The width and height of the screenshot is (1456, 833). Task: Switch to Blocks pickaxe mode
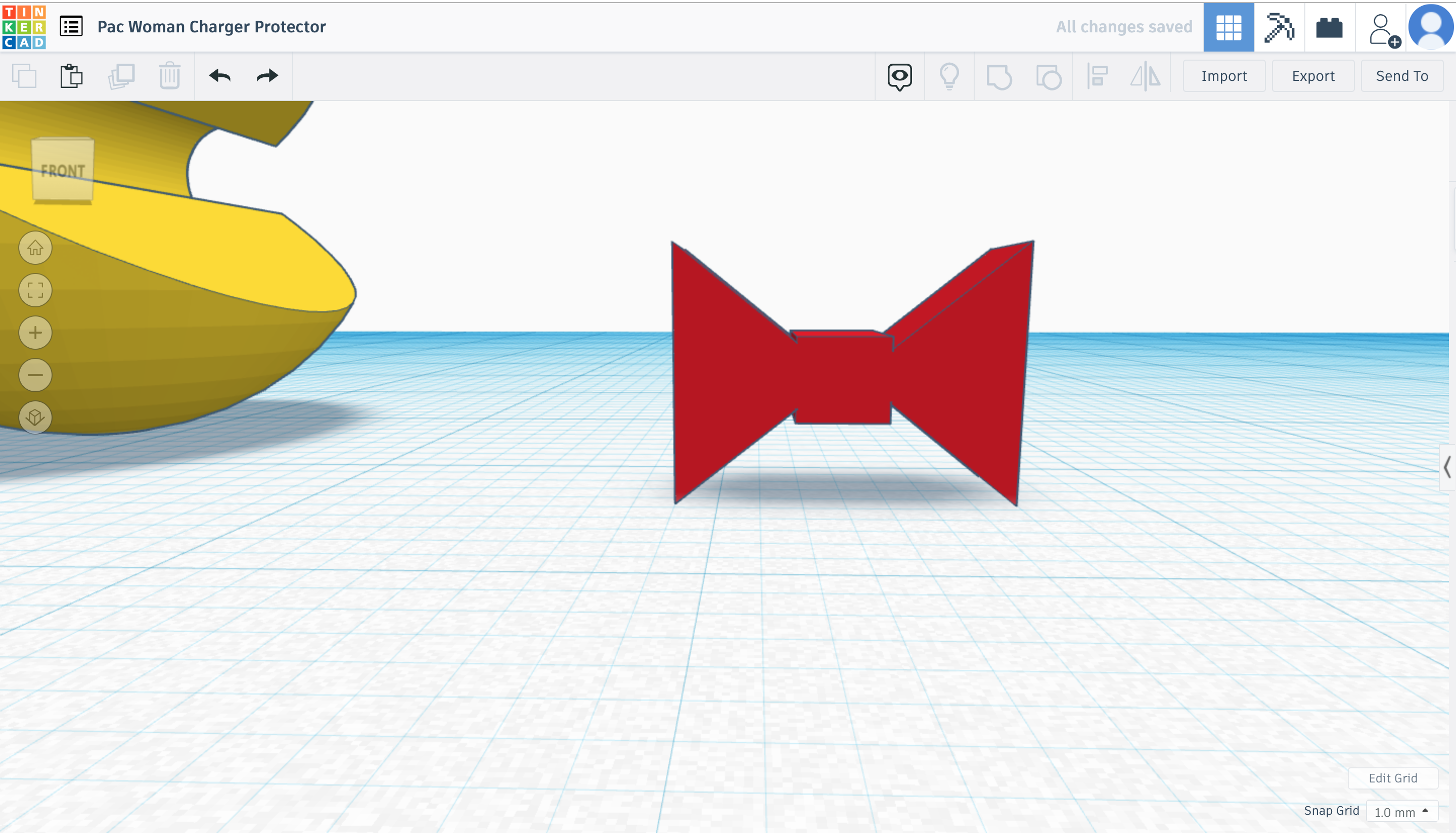[x=1279, y=27]
